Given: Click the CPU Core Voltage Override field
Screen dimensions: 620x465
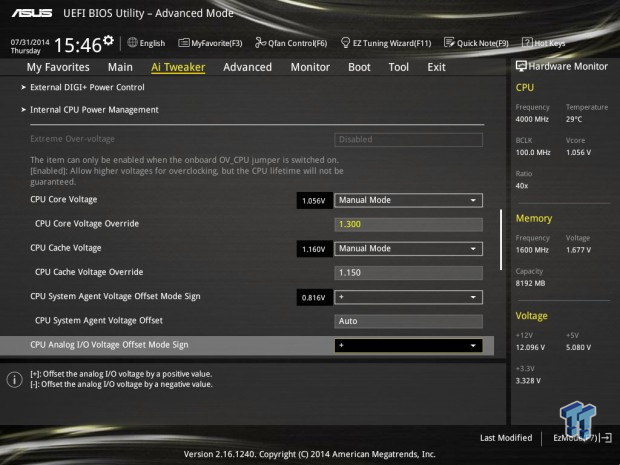Looking at the screenshot, I should pos(408,224).
